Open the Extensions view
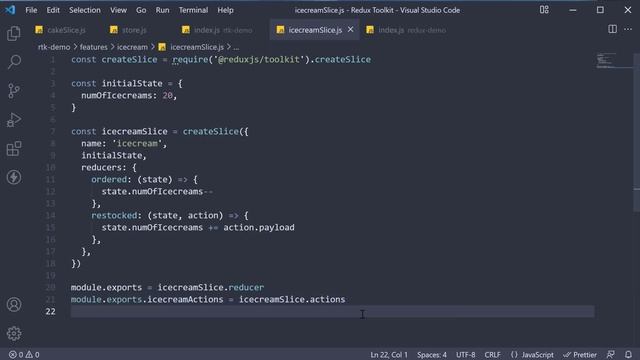Screen dimensions: 640x360 [x=14, y=149]
